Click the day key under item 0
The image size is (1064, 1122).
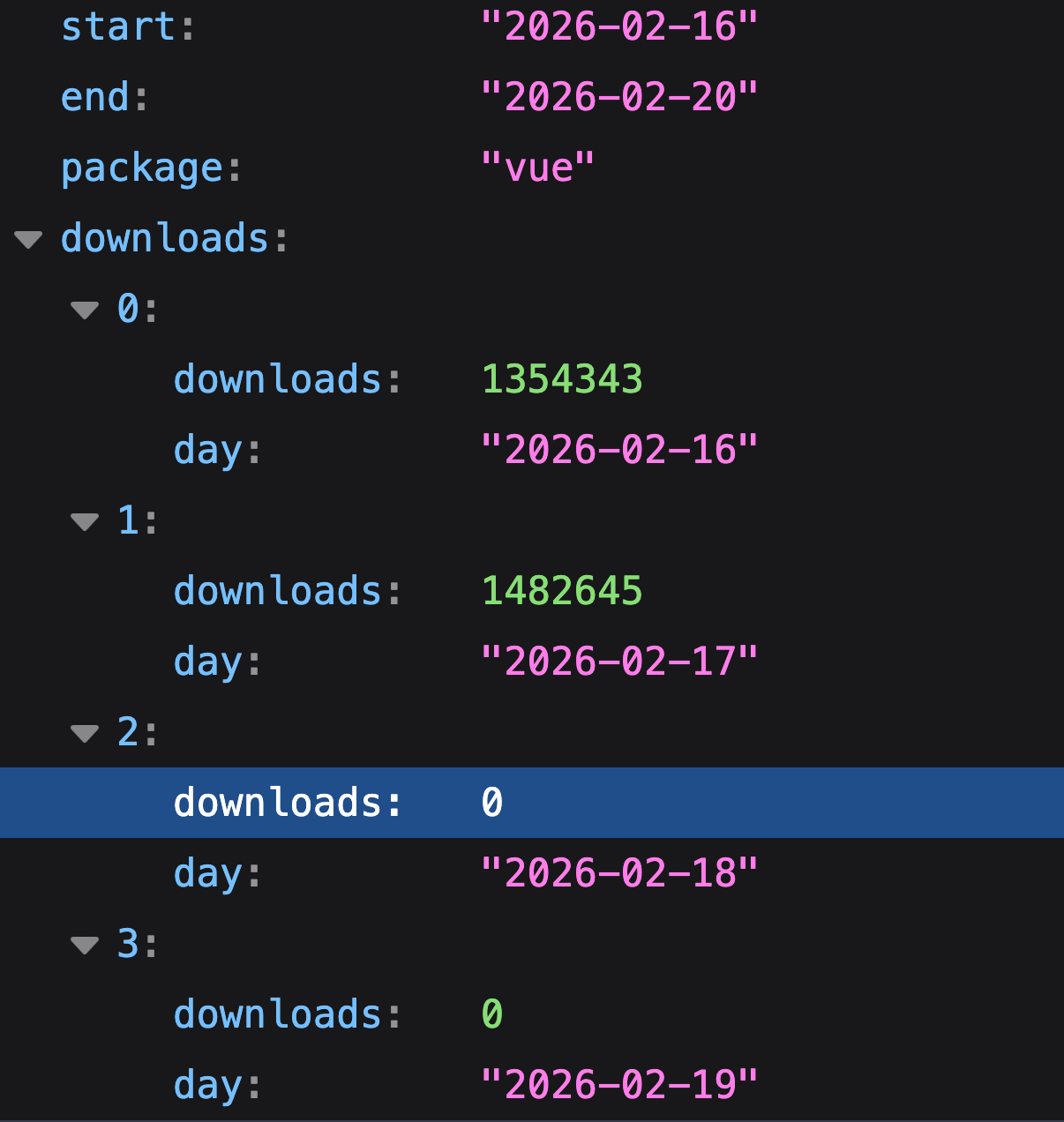208,450
